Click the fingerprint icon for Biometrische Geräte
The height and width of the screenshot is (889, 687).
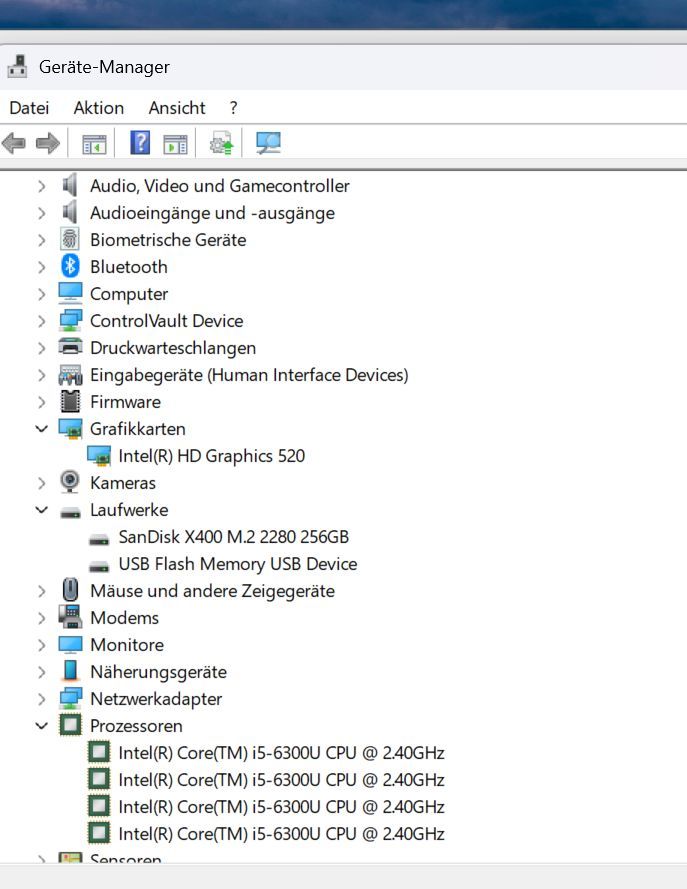point(70,240)
